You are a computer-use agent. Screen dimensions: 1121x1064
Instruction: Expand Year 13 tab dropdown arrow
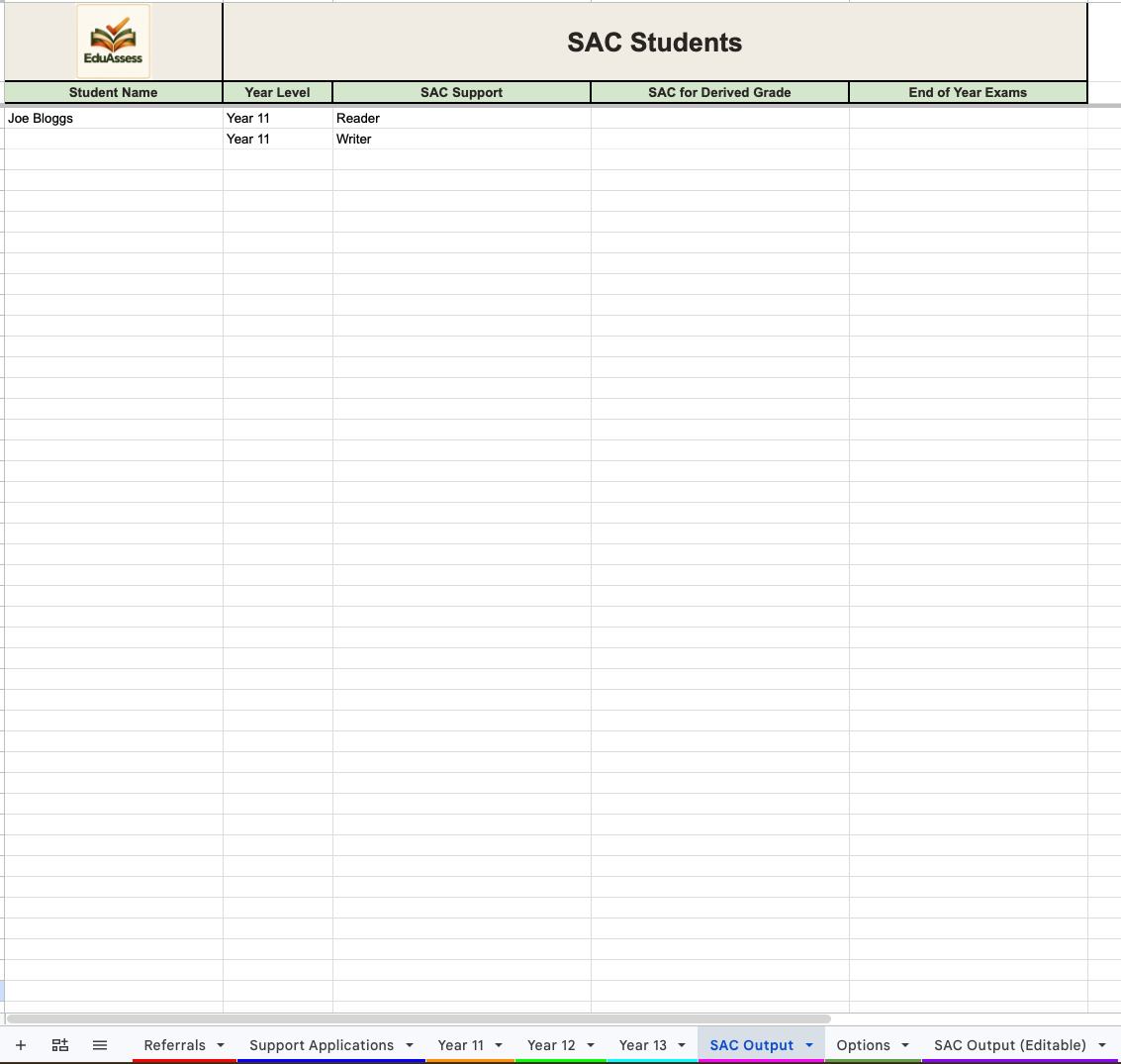[682, 1045]
